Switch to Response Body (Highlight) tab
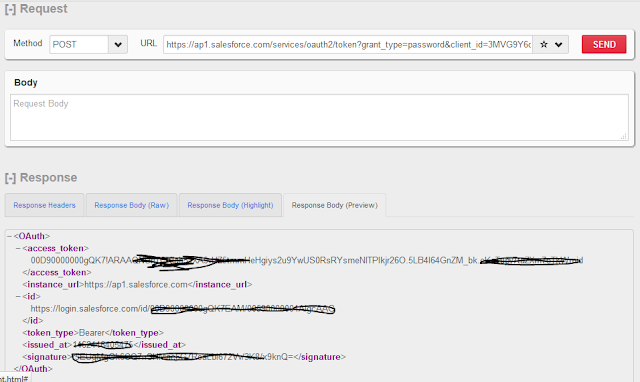The image size is (640, 382). (230, 205)
